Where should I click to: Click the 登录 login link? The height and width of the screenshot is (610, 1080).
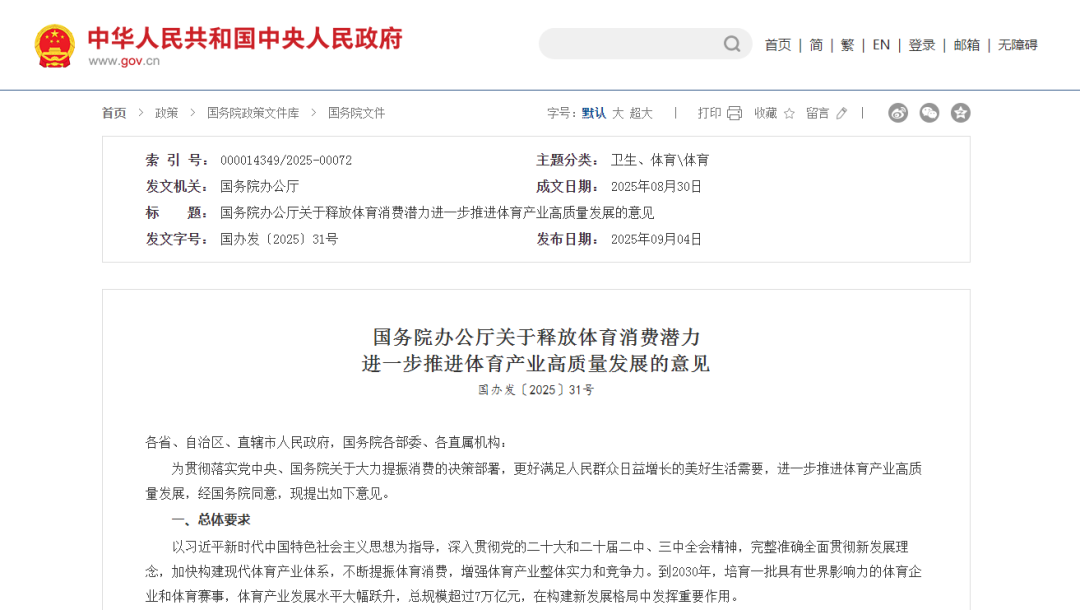coord(922,45)
